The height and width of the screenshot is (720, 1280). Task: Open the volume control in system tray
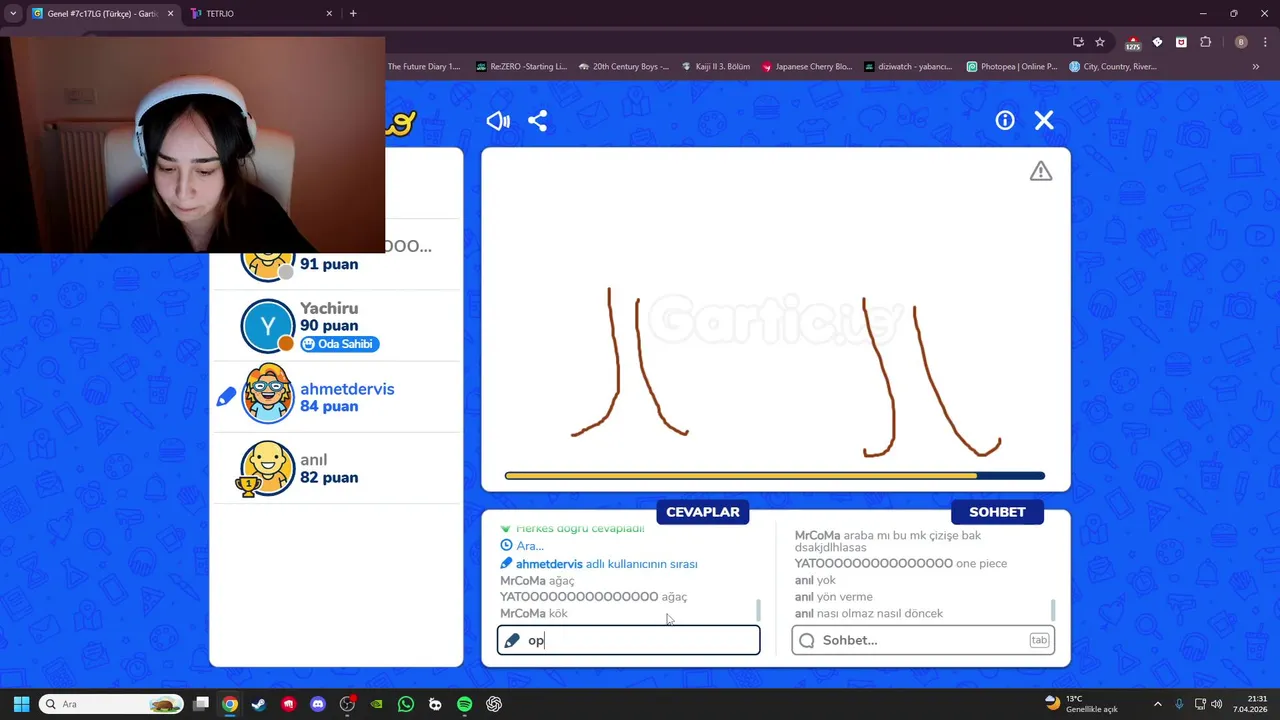tap(1216, 704)
